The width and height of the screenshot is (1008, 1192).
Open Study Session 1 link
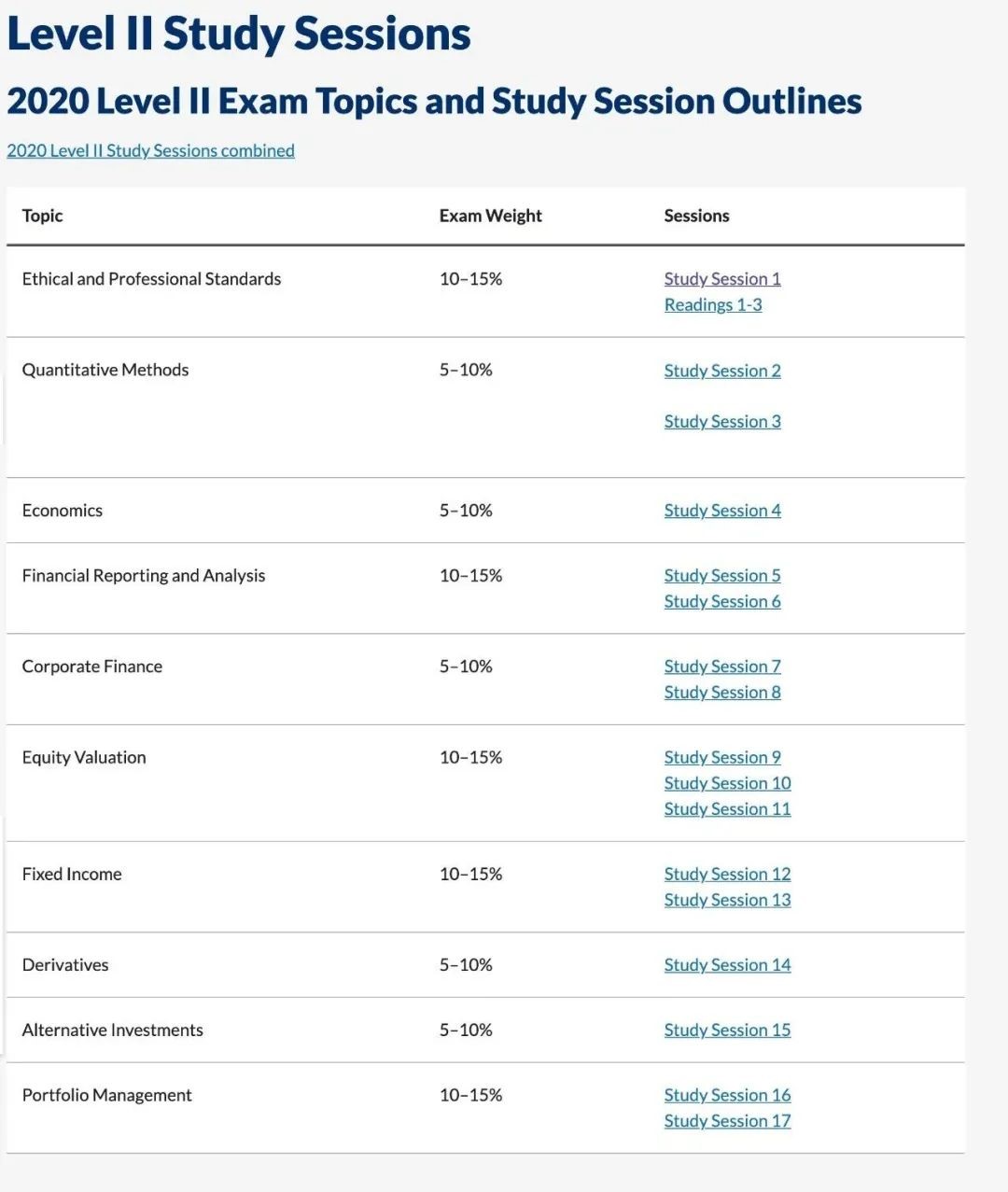tap(722, 279)
